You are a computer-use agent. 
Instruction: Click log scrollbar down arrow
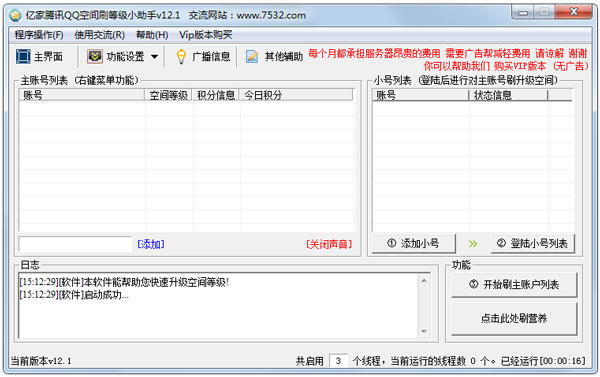424,331
